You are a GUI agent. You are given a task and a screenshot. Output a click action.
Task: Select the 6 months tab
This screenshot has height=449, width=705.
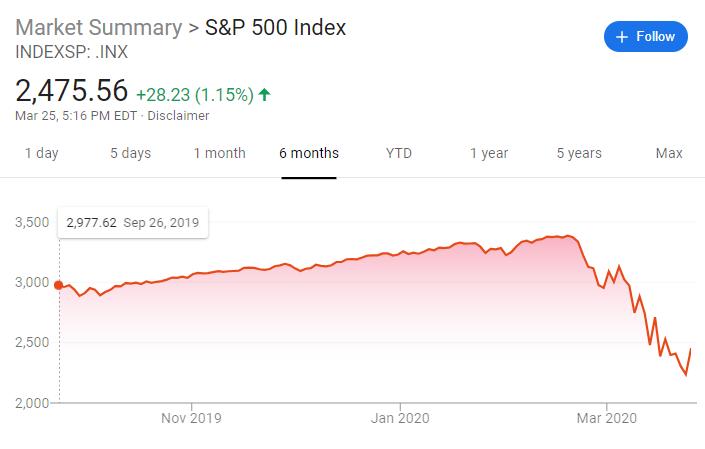(309, 153)
